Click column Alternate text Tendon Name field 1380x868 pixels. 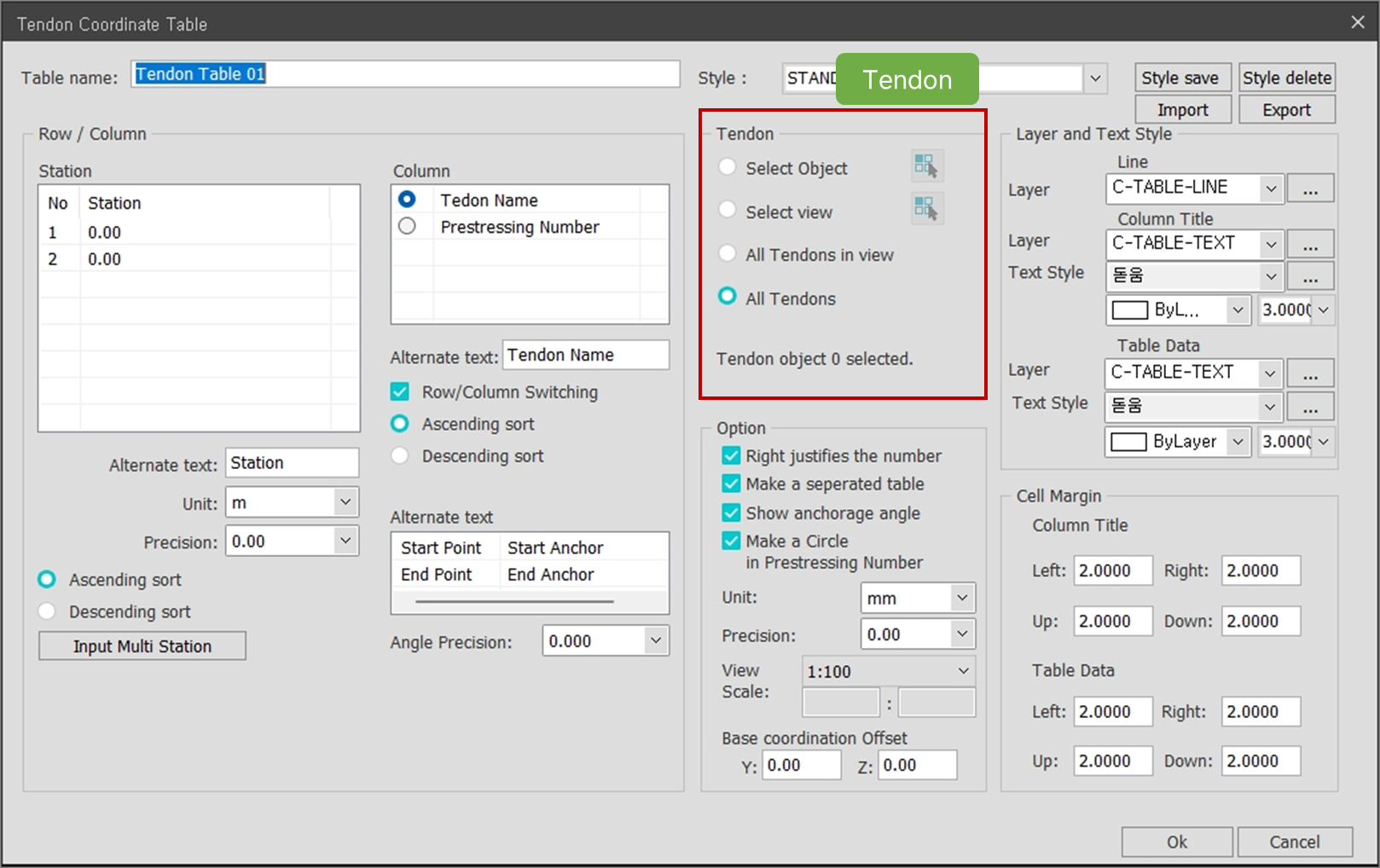(x=586, y=355)
